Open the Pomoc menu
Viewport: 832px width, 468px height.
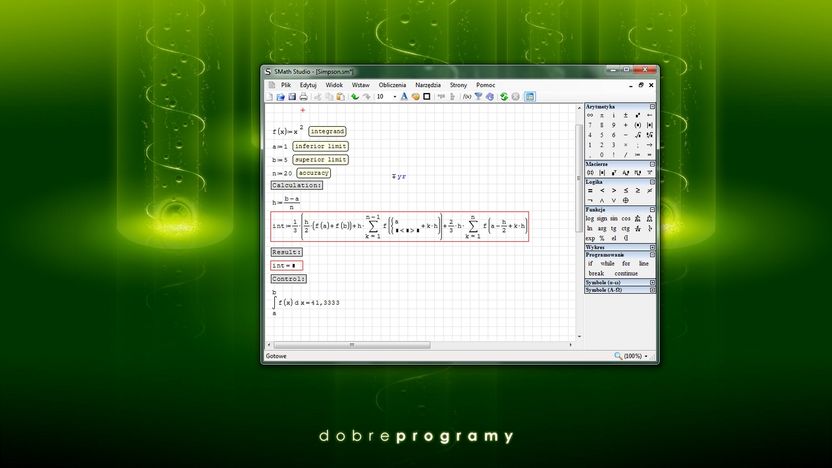(x=486, y=85)
